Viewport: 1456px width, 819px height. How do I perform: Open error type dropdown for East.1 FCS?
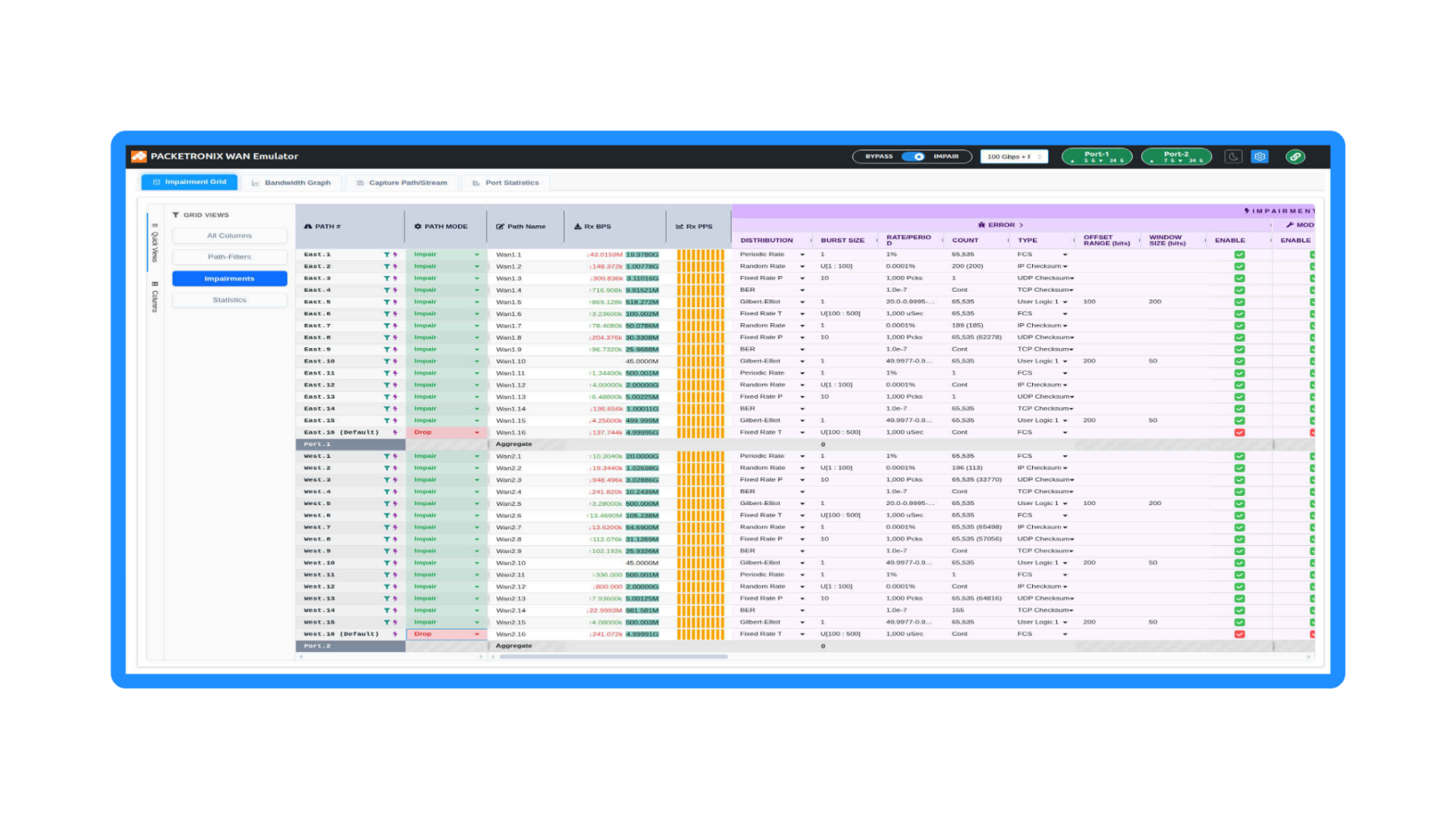coord(1065,255)
